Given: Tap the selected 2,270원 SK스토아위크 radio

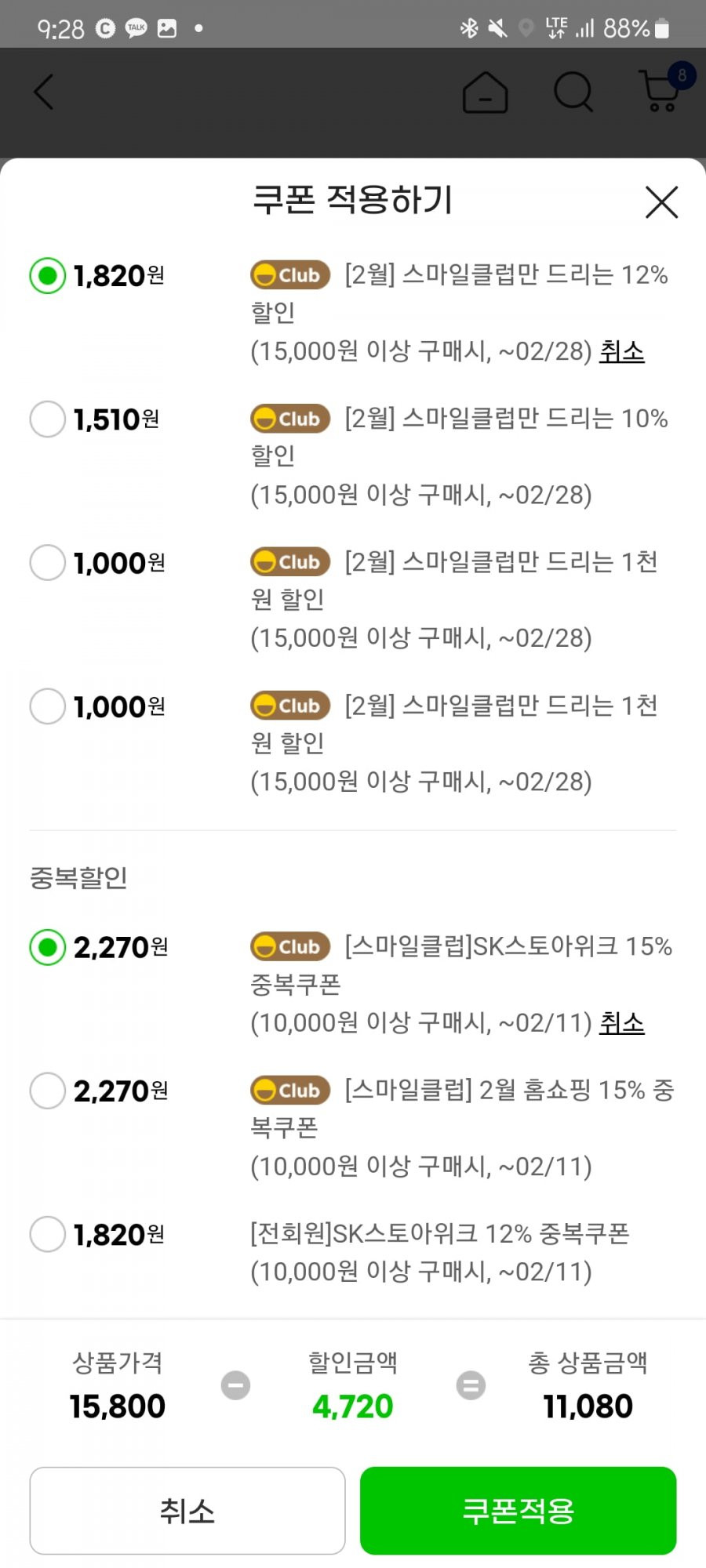Looking at the screenshot, I should pos(47,947).
